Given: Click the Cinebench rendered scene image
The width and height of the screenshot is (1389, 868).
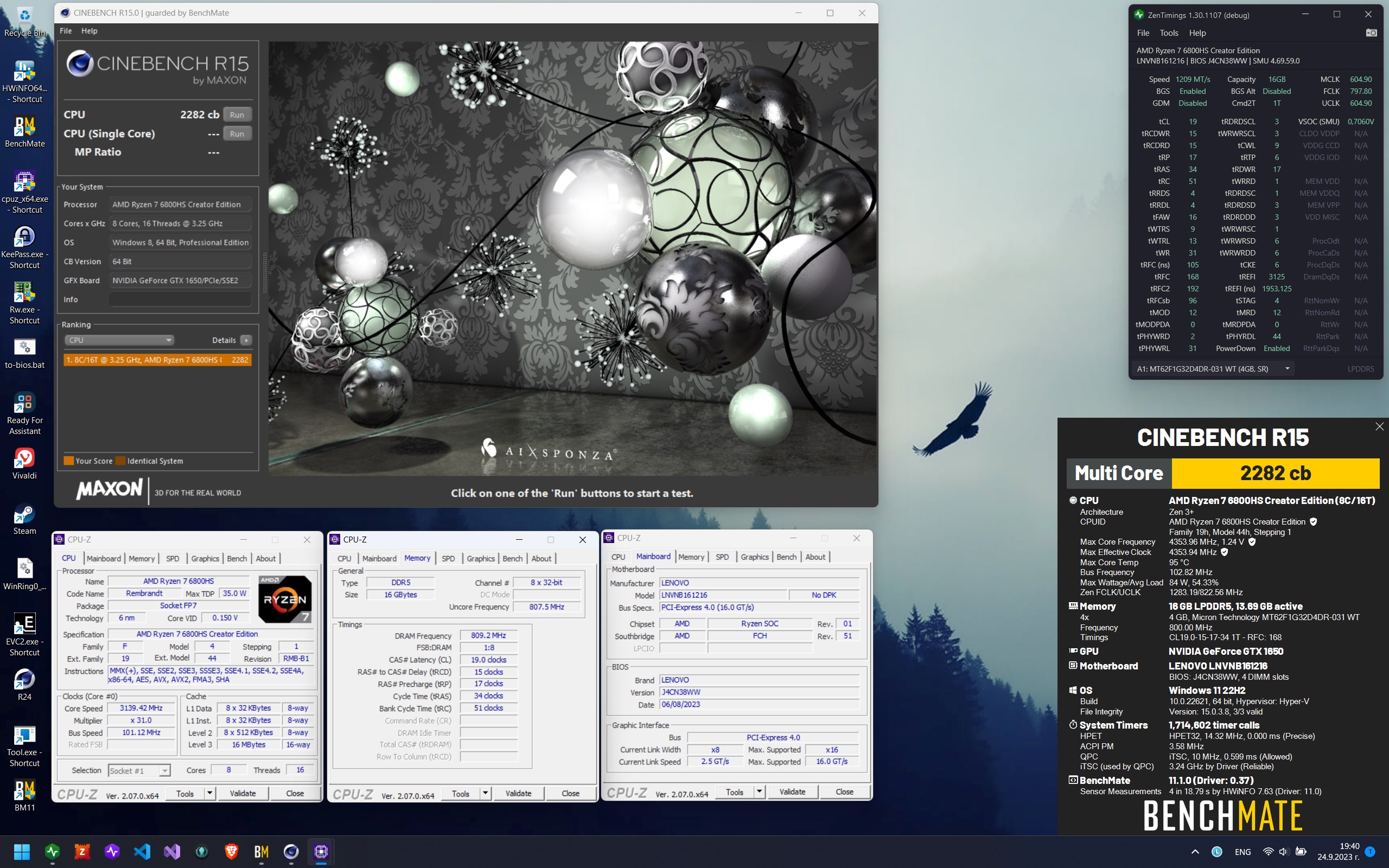Looking at the screenshot, I should (x=572, y=258).
